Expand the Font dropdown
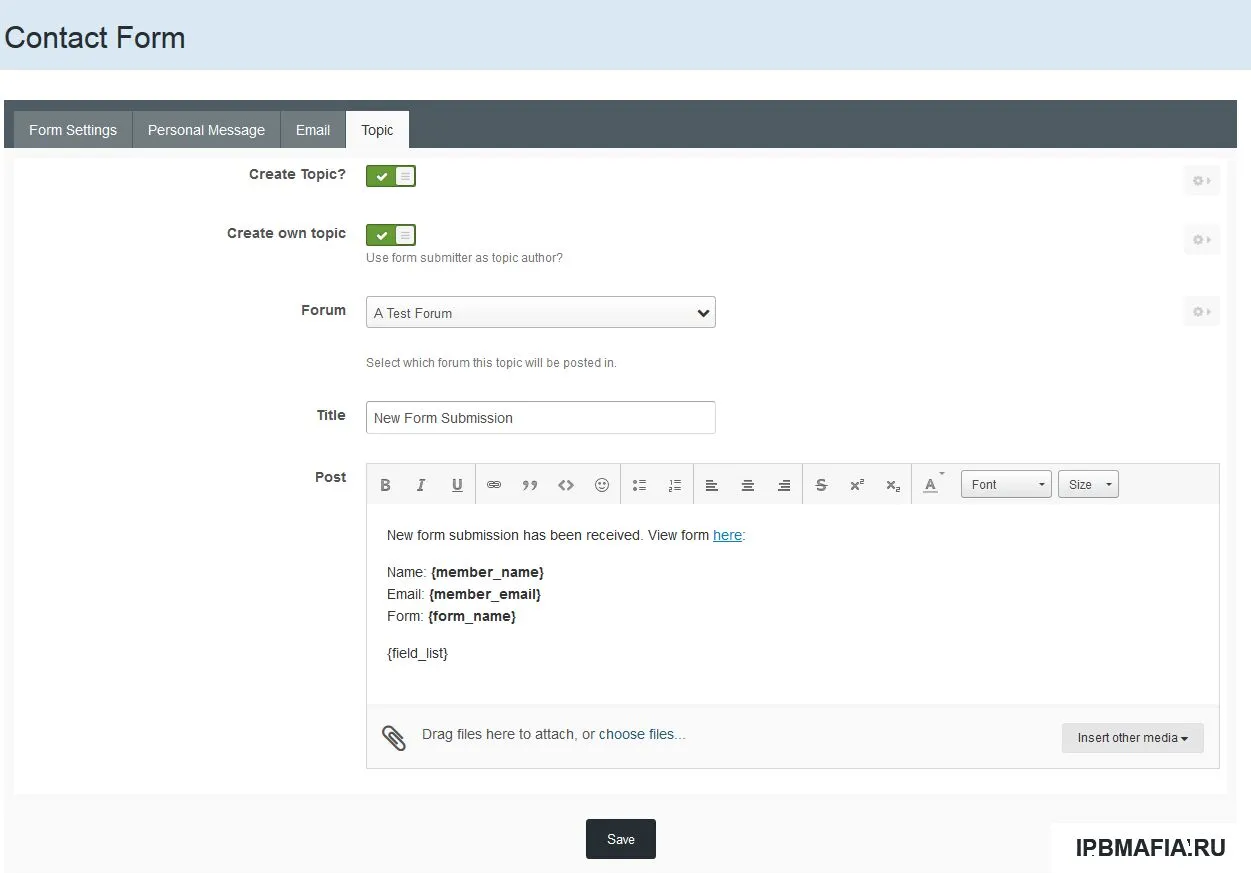The image size is (1251, 873). pyautogui.click(x=1006, y=485)
